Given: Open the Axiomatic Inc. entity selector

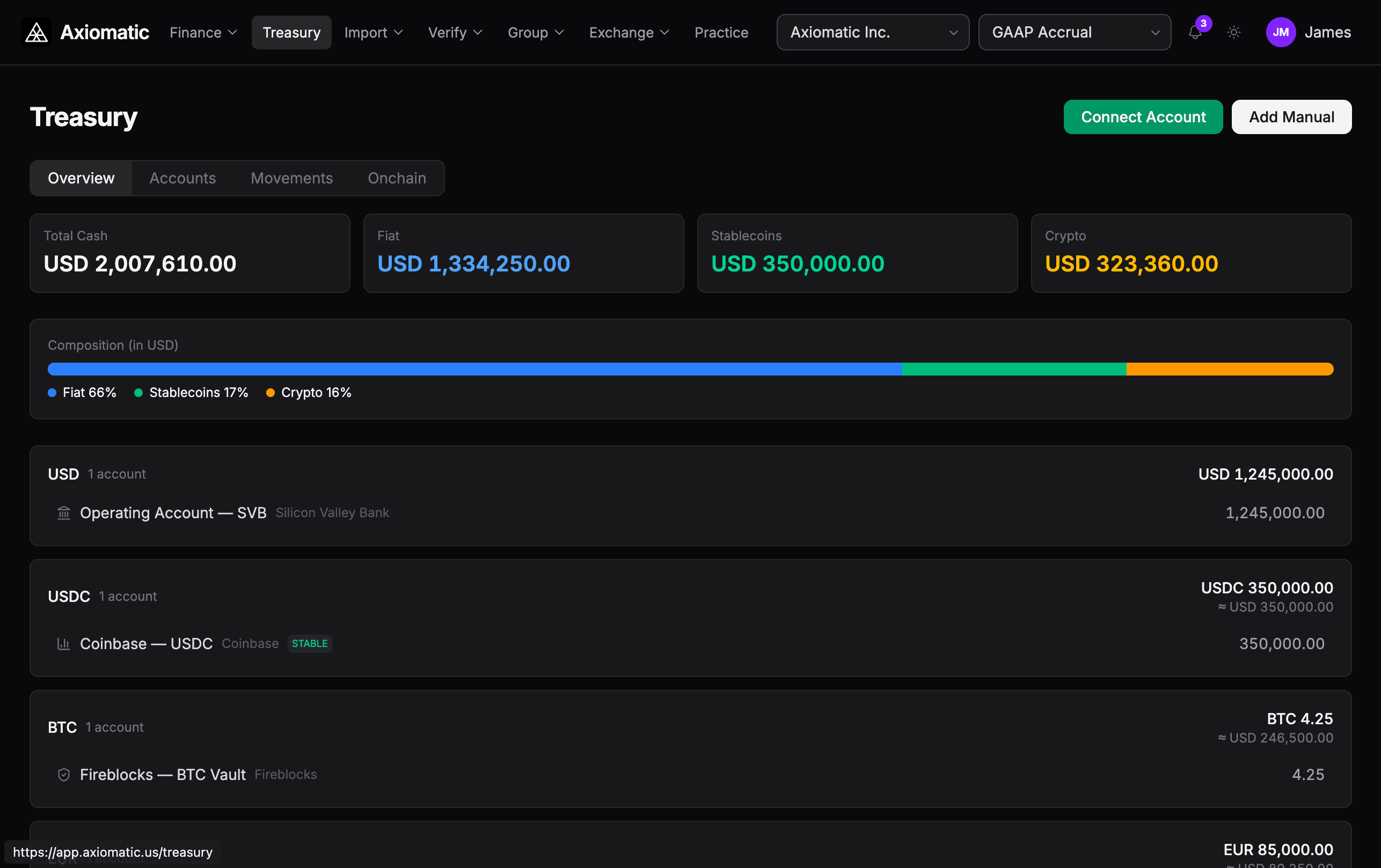Looking at the screenshot, I should [872, 32].
